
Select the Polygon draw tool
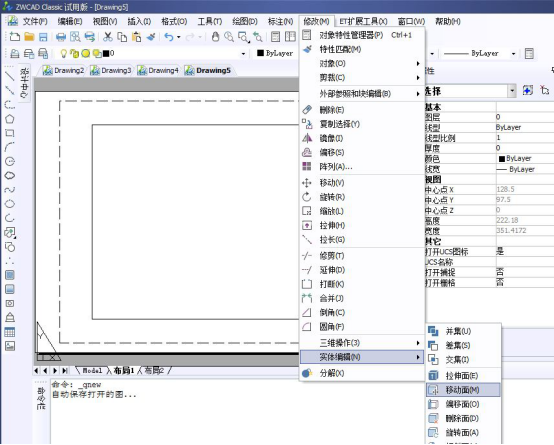point(10,119)
